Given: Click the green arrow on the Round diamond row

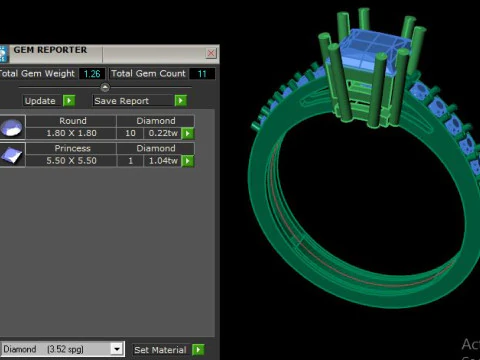Looking at the screenshot, I should coord(188,133).
